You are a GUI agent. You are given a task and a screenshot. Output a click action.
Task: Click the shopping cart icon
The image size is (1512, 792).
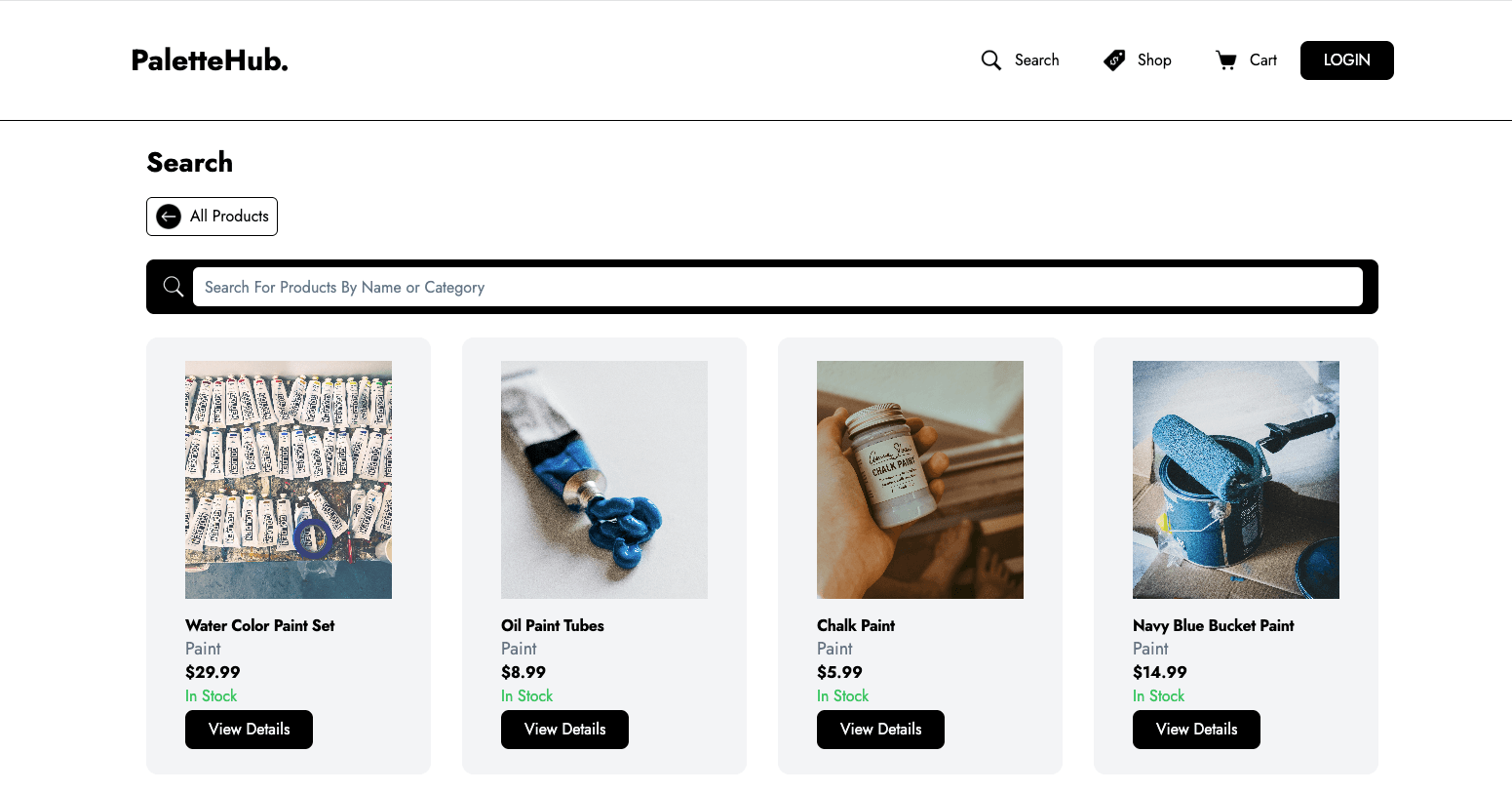(x=1225, y=60)
